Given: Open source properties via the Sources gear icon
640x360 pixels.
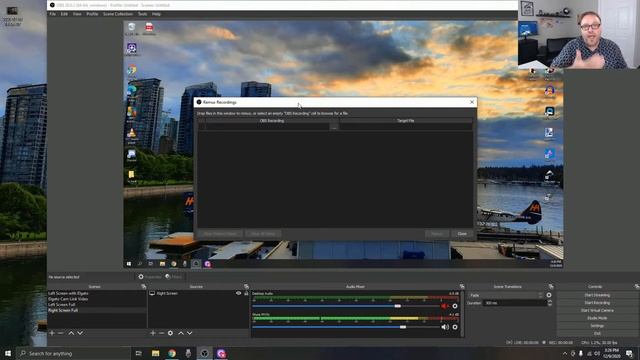Looking at the screenshot, I should [170, 333].
